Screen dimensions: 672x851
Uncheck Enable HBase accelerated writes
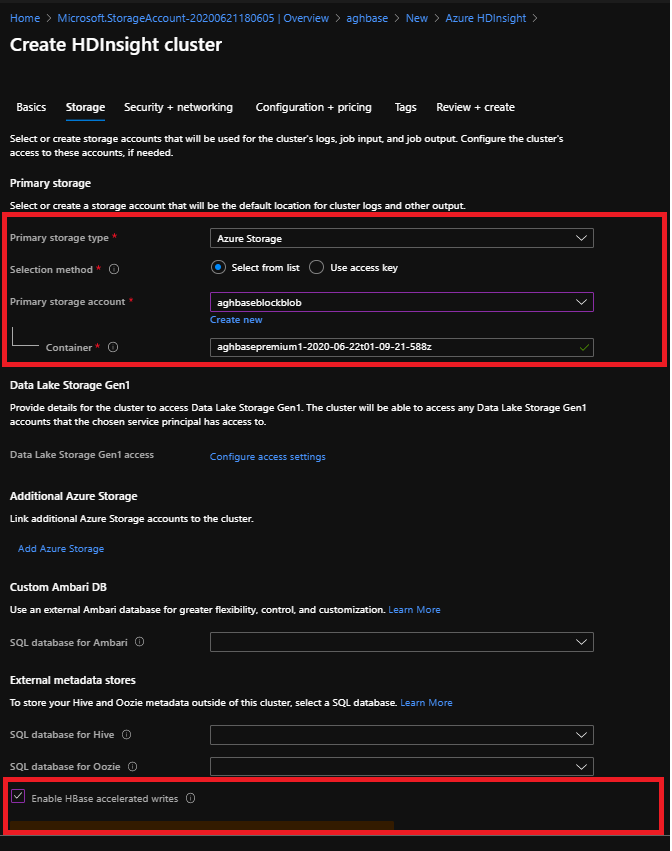(18, 797)
